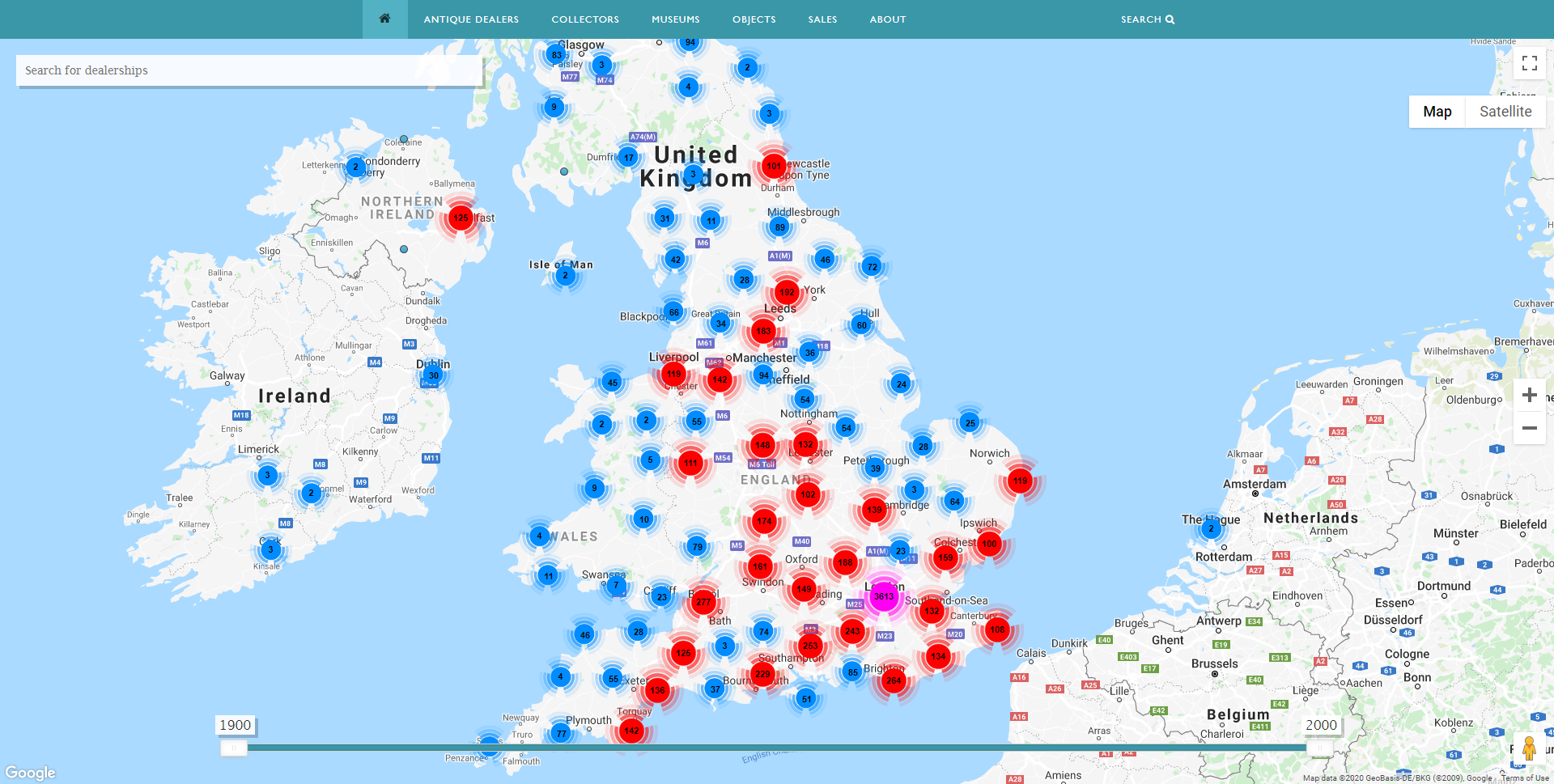Open the Antique Dealers menu
Image resolution: width=1554 pixels, height=784 pixels.
(x=471, y=19)
